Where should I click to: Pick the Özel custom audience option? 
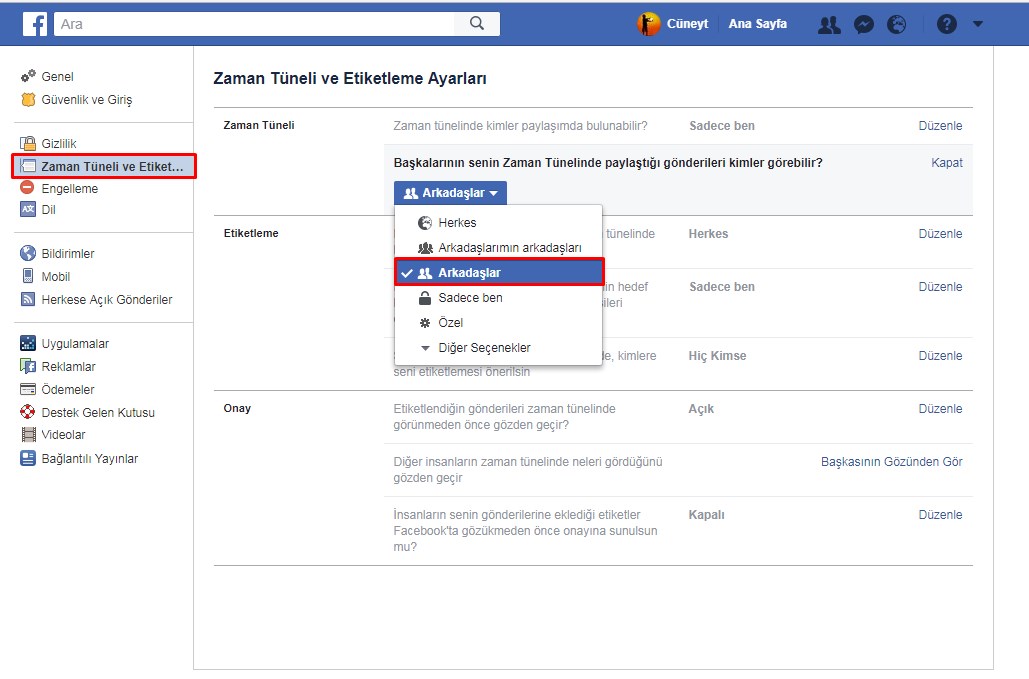coord(450,323)
